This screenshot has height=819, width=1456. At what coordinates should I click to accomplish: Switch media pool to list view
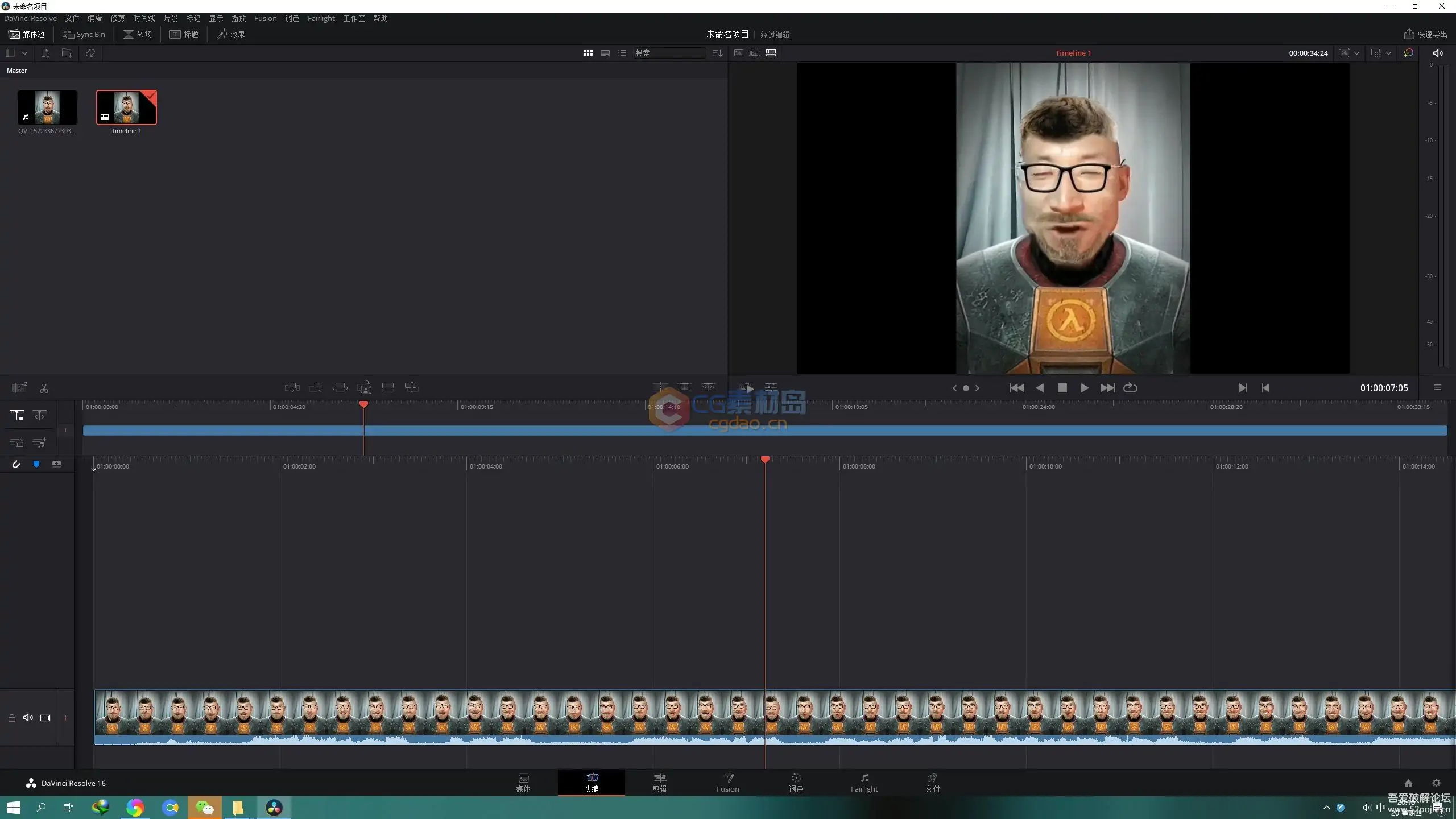click(622, 53)
